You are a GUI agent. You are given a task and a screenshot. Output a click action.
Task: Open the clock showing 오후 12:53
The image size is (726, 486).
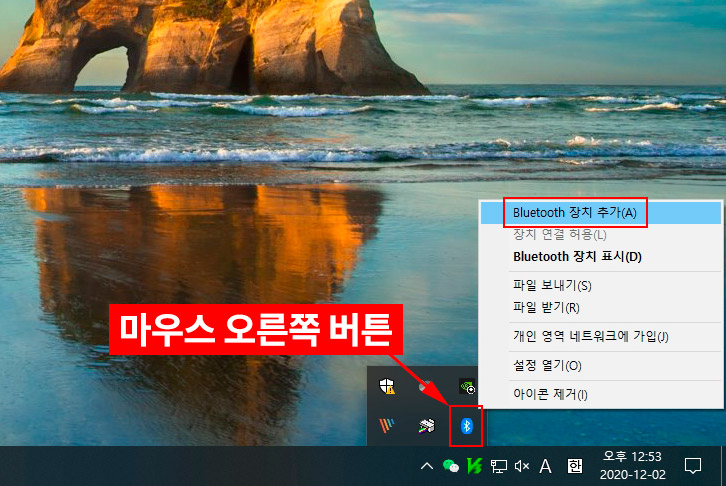click(632, 466)
